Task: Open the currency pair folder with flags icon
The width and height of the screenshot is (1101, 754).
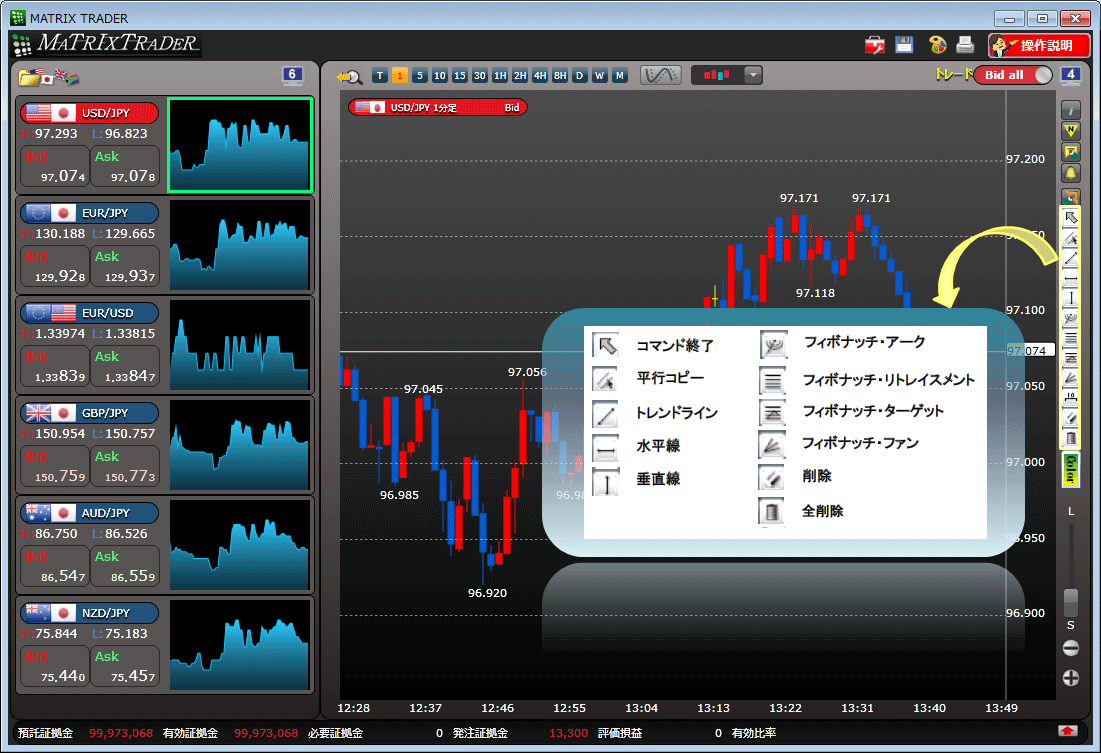Action: (x=49, y=77)
